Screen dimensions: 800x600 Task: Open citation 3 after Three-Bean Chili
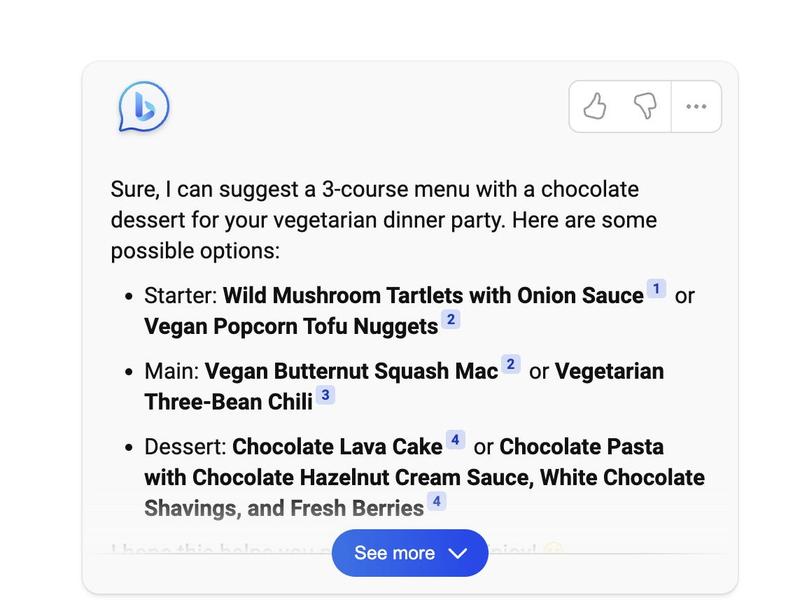325,396
